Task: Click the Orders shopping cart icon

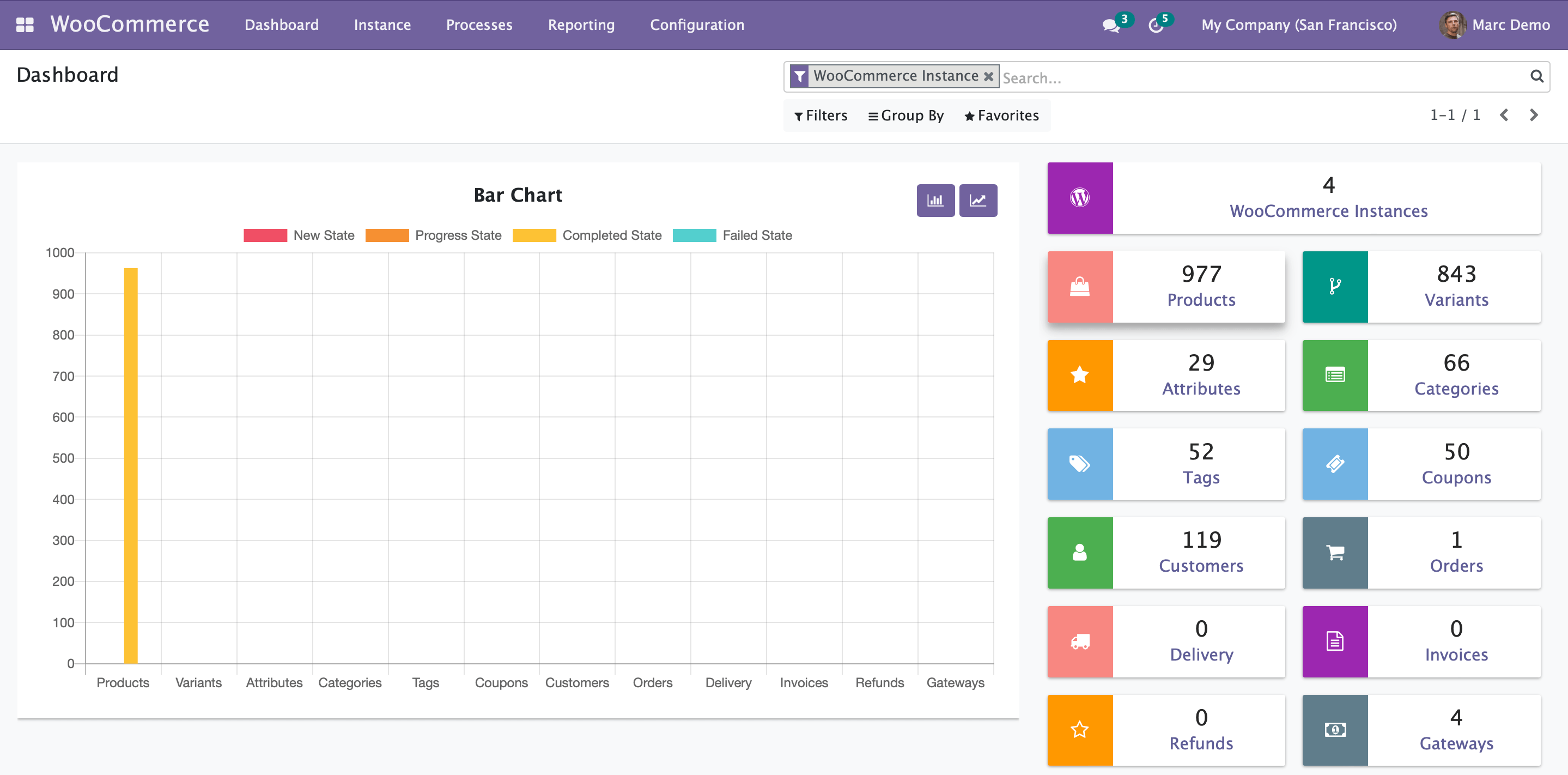Action: (x=1334, y=553)
